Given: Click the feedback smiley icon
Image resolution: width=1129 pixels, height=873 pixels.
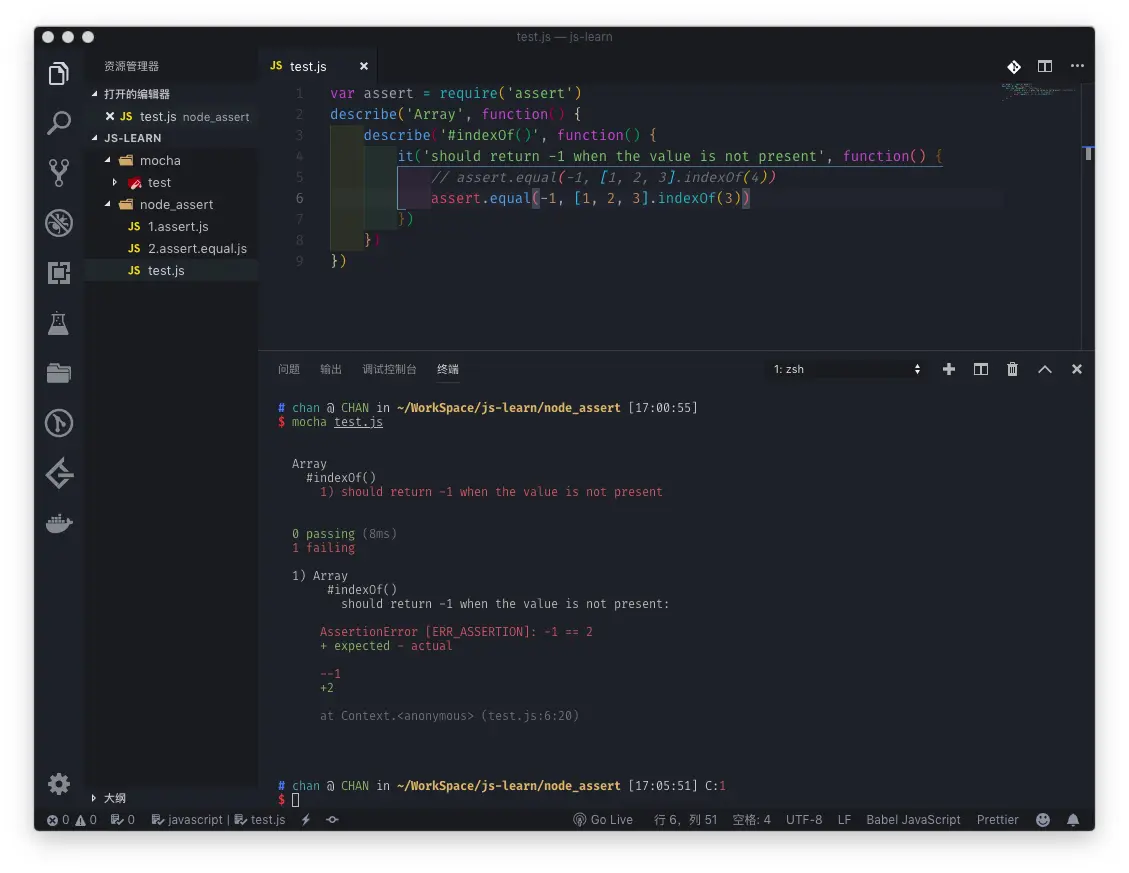Looking at the screenshot, I should (x=1043, y=820).
